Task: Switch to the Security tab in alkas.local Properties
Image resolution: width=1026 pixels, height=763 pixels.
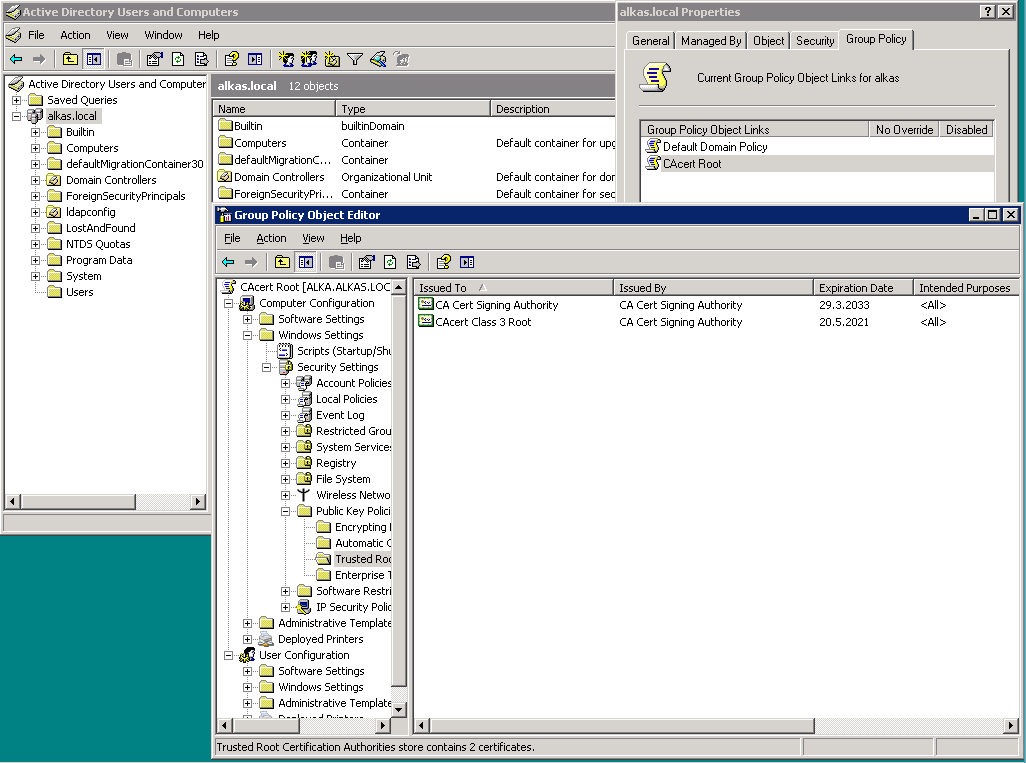Action: (815, 41)
